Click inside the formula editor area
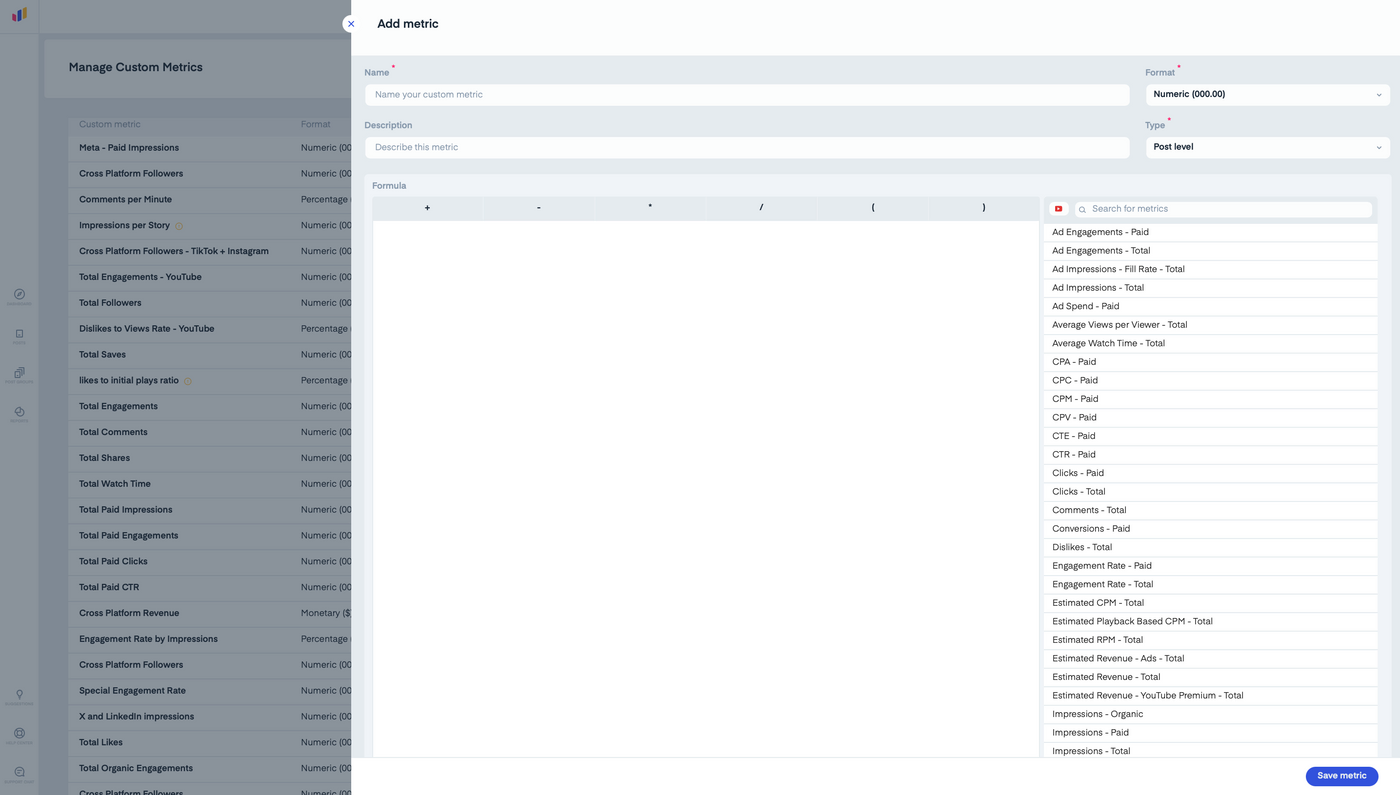The width and height of the screenshot is (1400, 795). click(x=706, y=488)
